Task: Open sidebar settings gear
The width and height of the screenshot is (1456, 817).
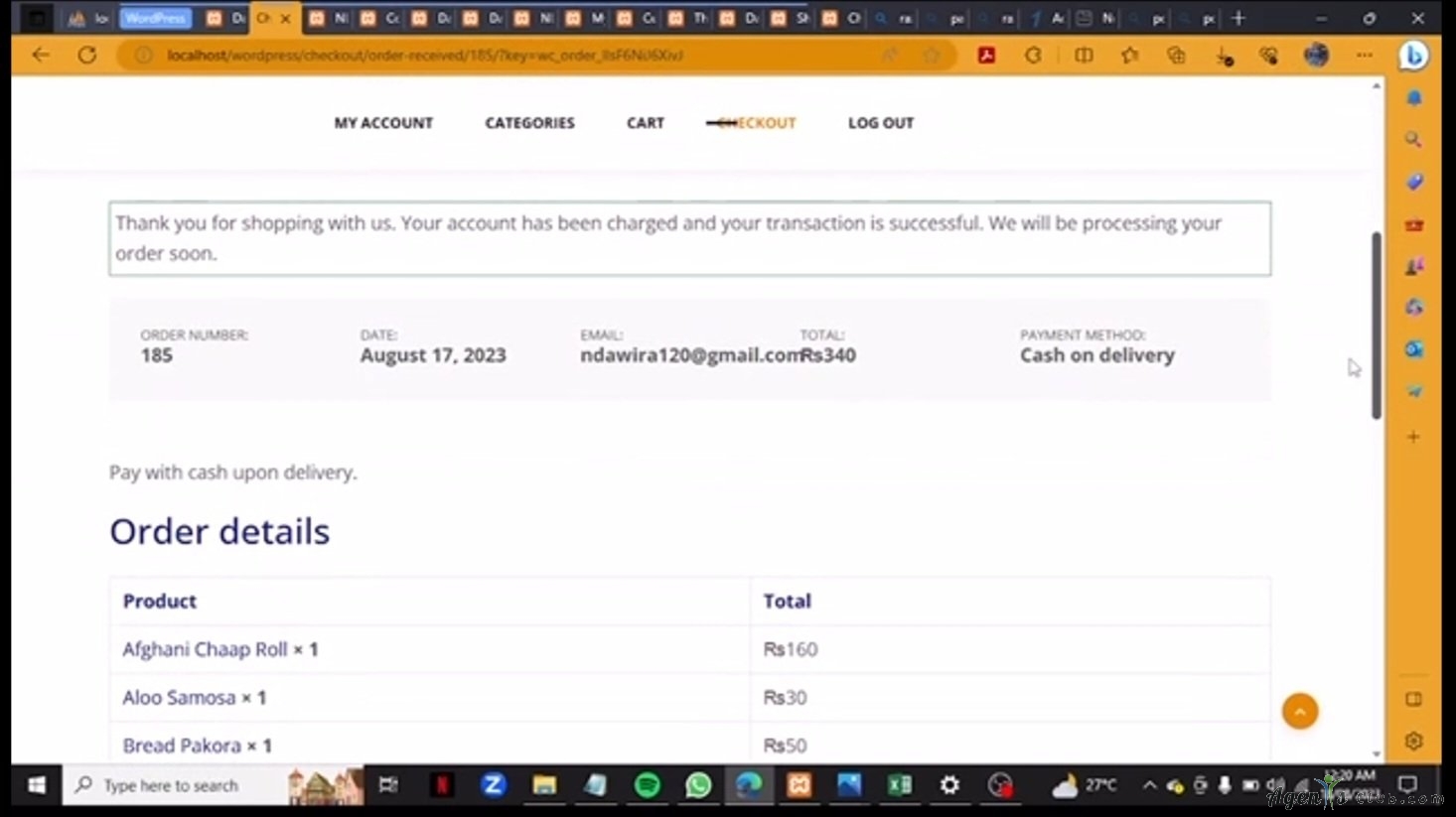Action: pos(1414,741)
